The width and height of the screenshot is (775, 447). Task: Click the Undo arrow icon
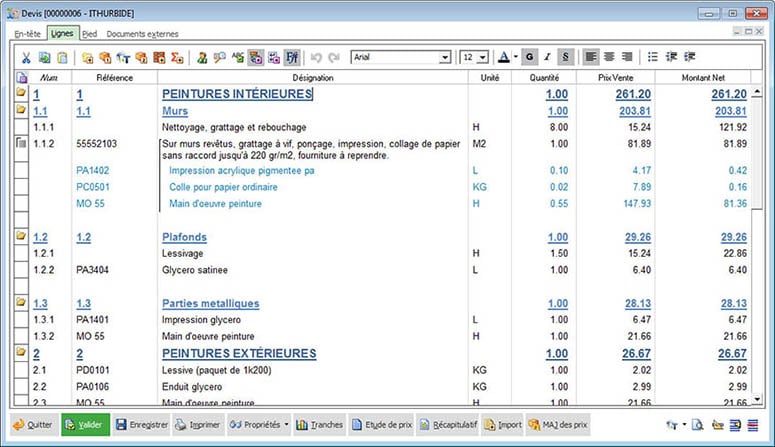click(316, 58)
